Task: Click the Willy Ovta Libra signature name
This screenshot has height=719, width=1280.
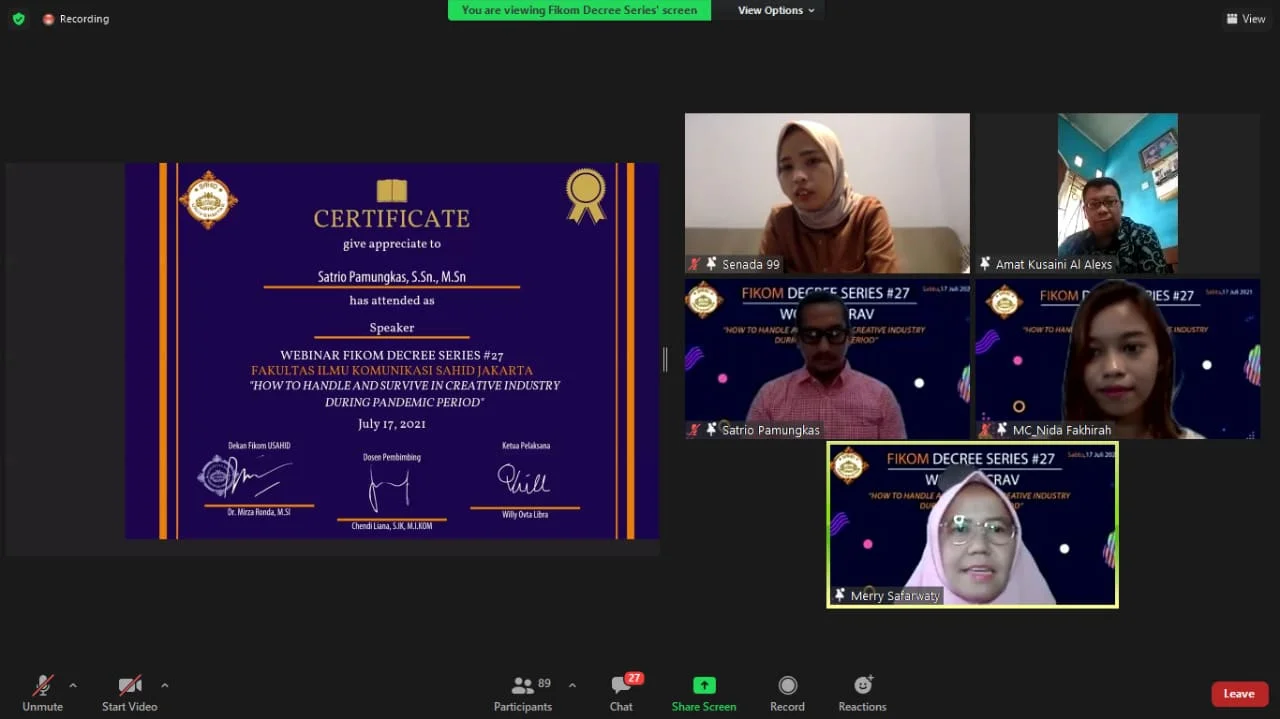Action: point(525,514)
